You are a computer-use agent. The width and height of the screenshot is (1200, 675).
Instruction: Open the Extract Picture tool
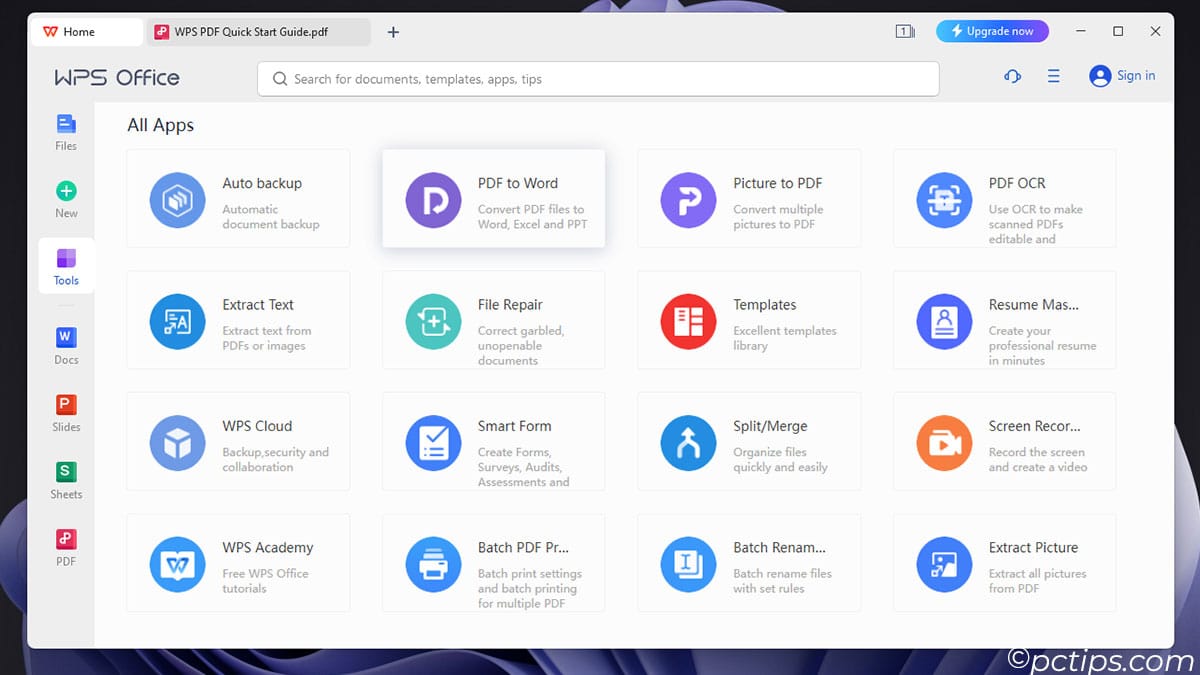point(1004,562)
